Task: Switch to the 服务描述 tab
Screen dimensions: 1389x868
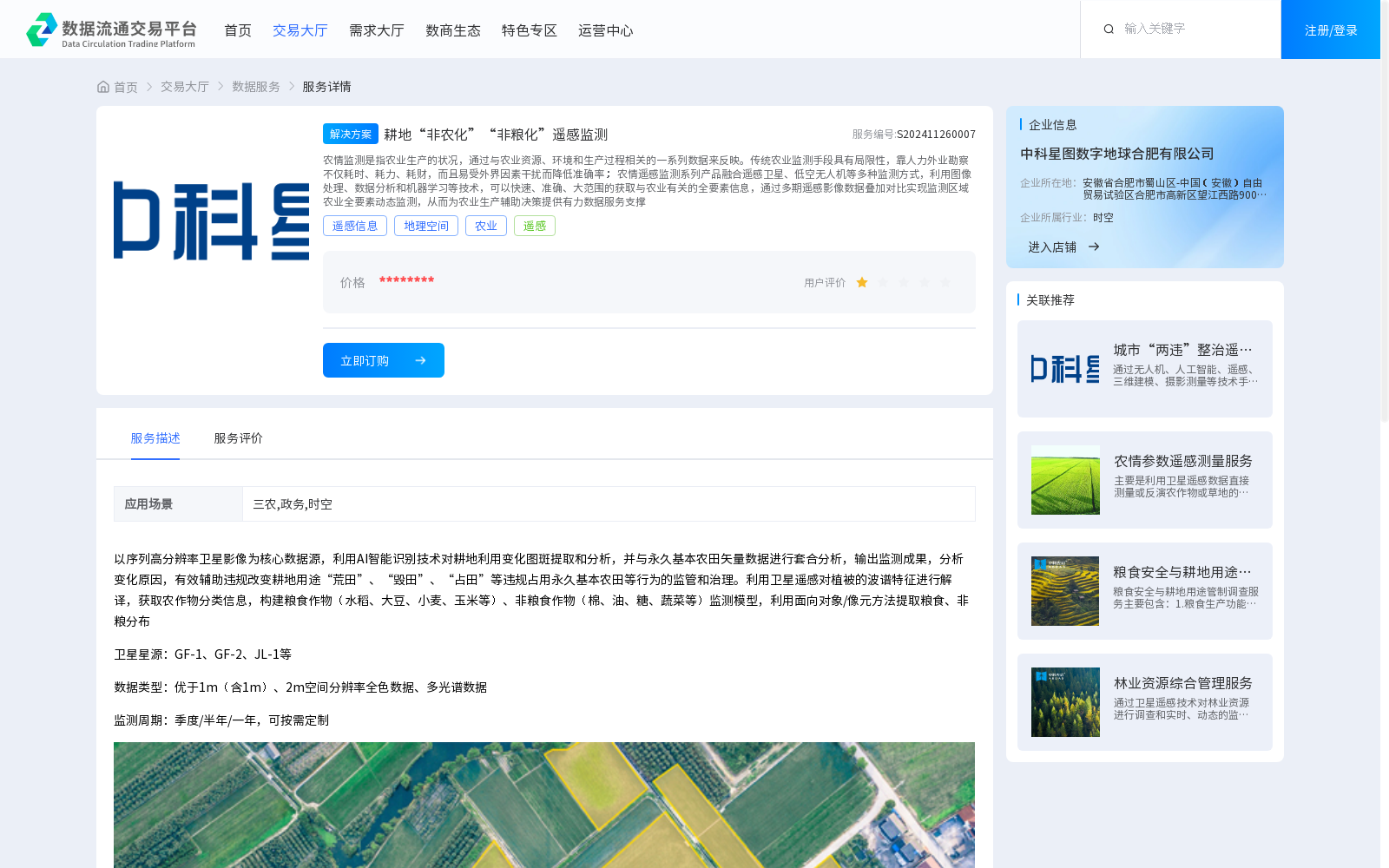Action: [x=155, y=438]
